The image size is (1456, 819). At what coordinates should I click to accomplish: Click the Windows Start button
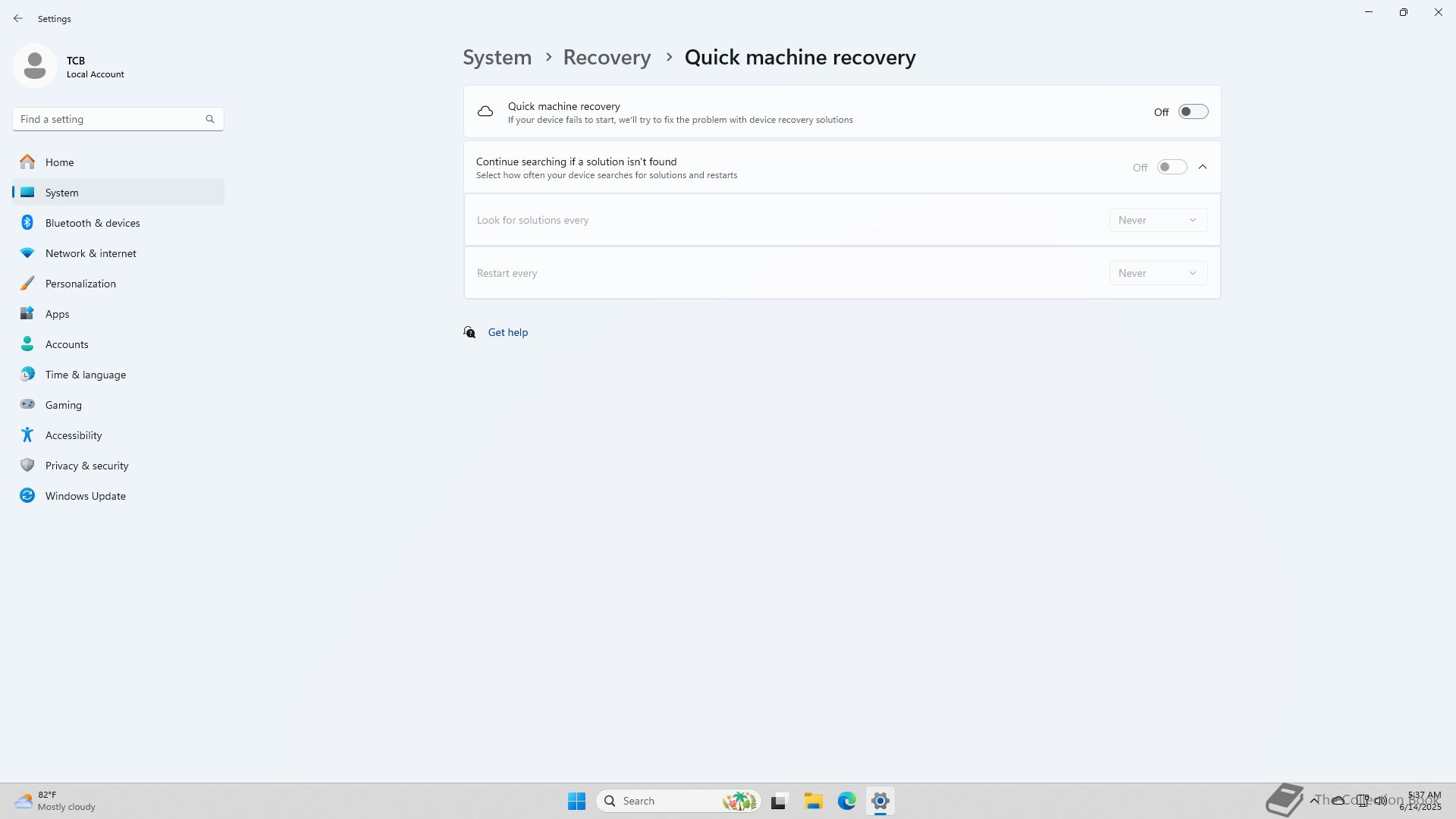tap(576, 801)
